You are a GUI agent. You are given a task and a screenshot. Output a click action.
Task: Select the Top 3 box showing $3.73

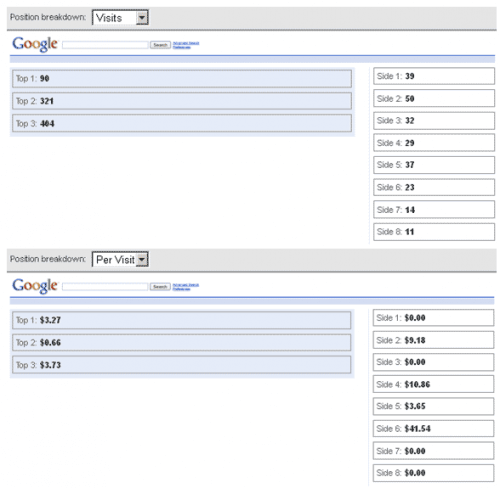pos(182,365)
